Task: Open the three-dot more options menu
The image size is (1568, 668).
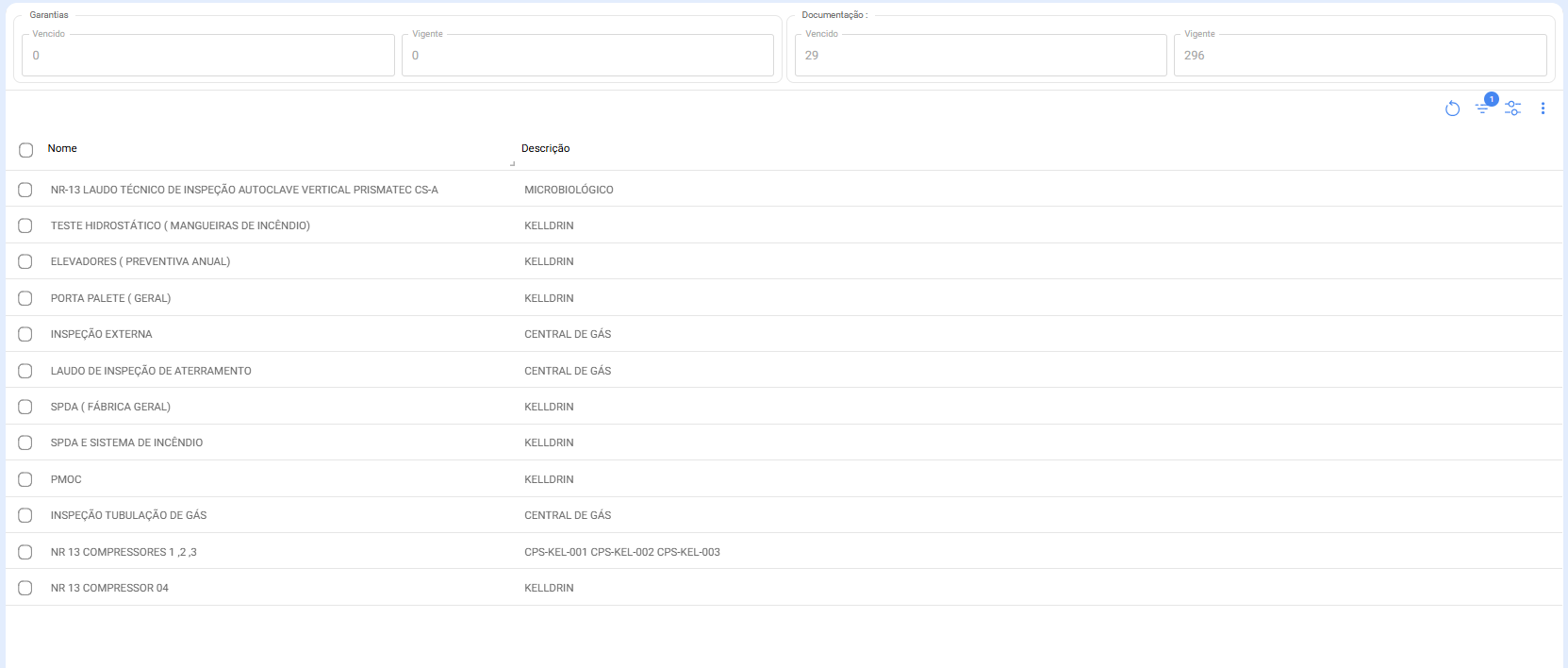Action: [x=1543, y=109]
